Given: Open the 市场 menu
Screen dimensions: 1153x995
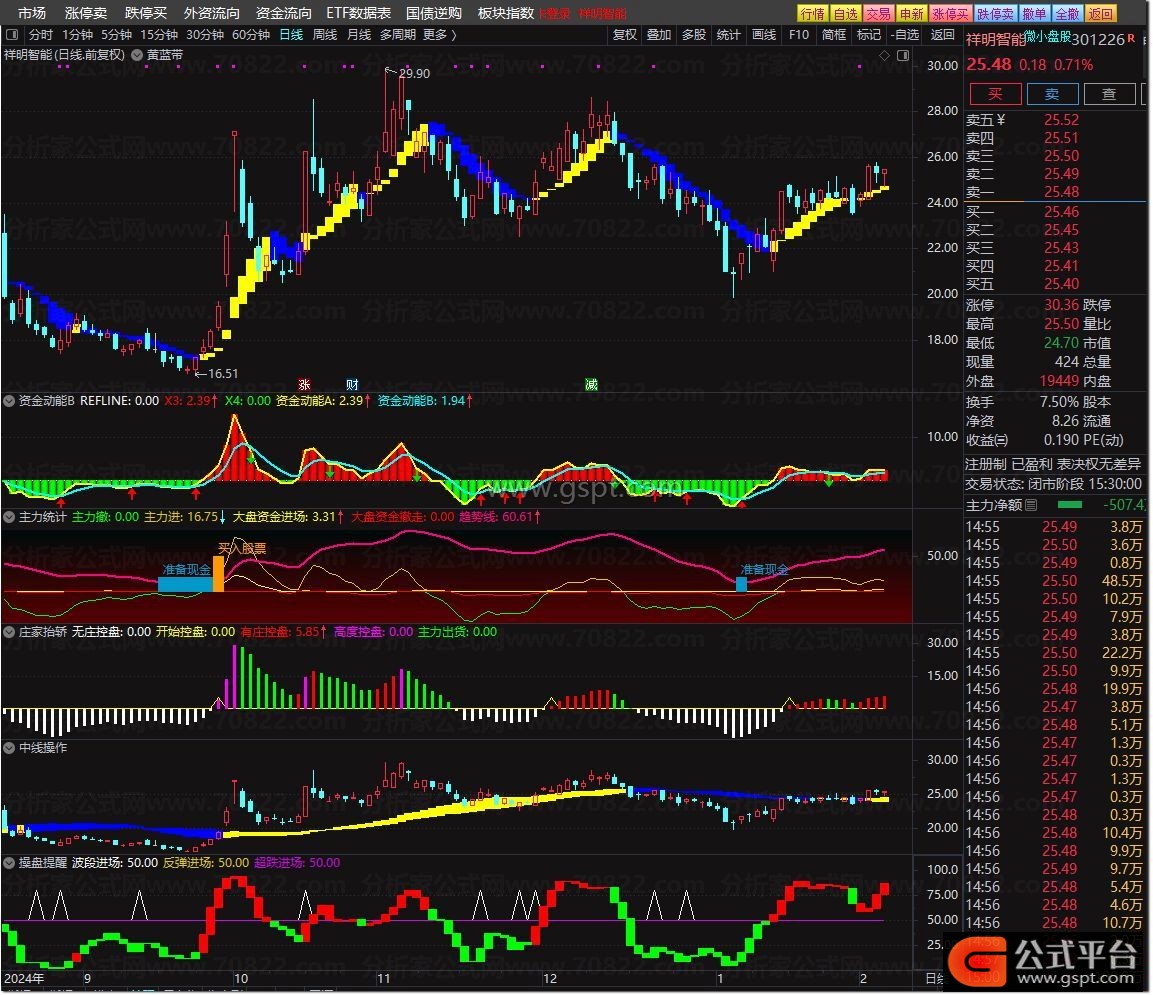Looking at the screenshot, I should click(x=32, y=13).
